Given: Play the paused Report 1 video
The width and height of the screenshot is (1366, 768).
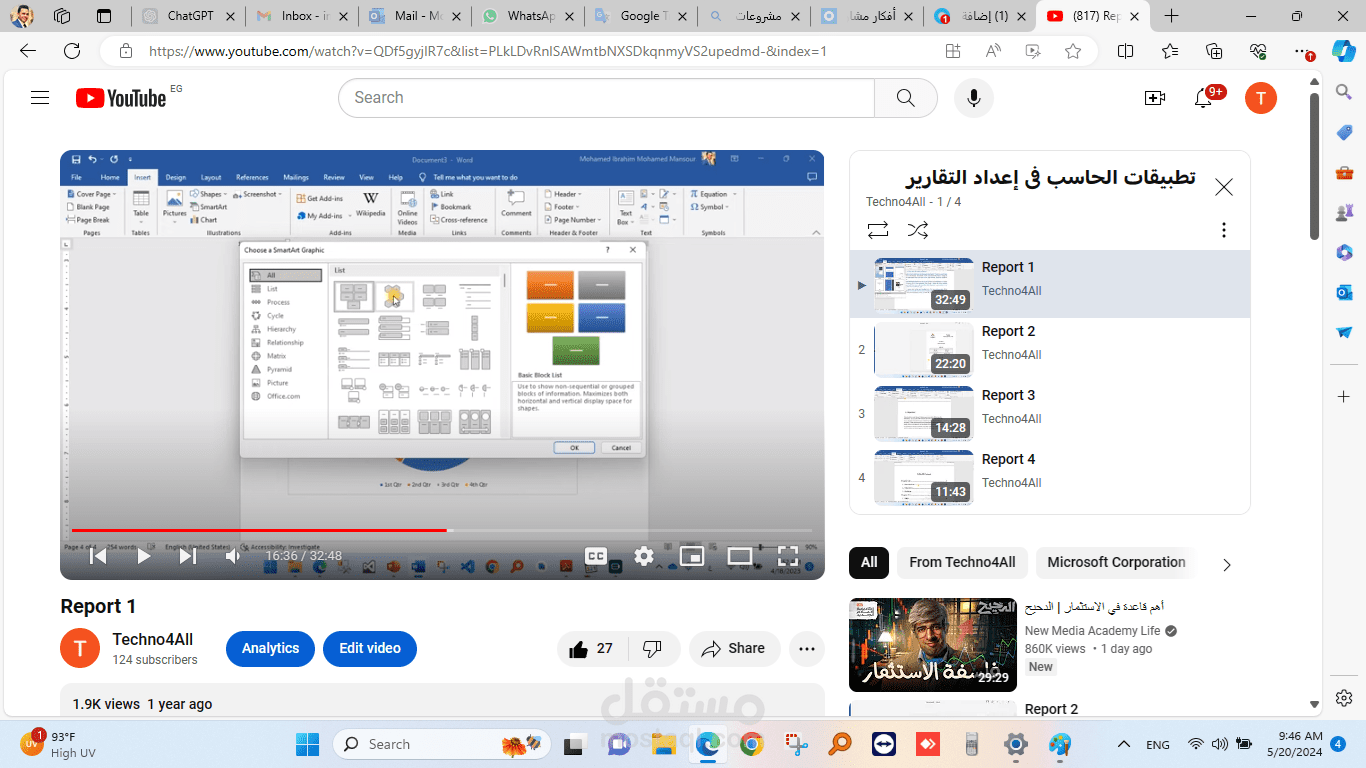Looking at the screenshot, I should [x=144, y=556].
